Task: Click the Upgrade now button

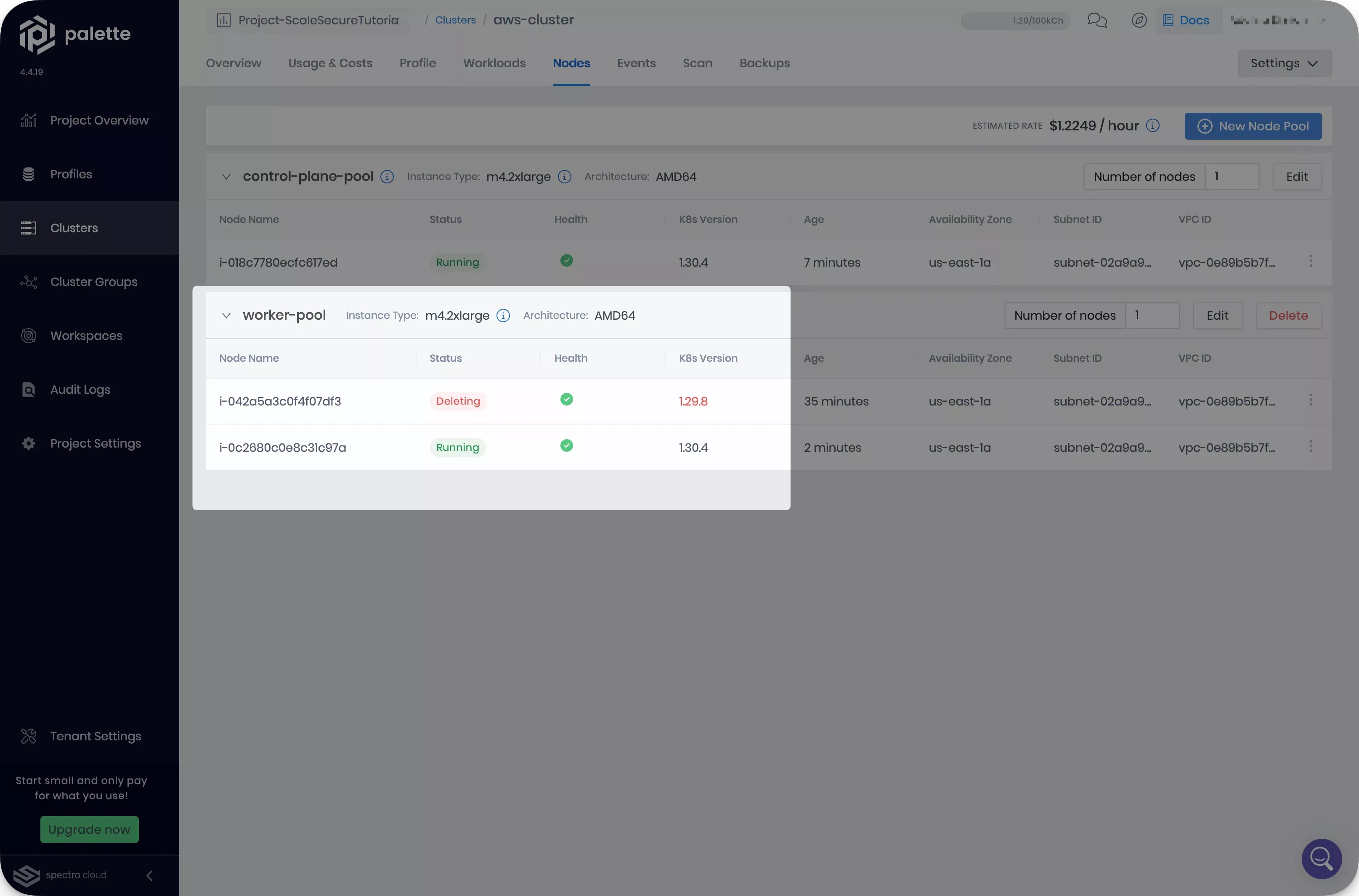Action: click(x=89, y=829)
